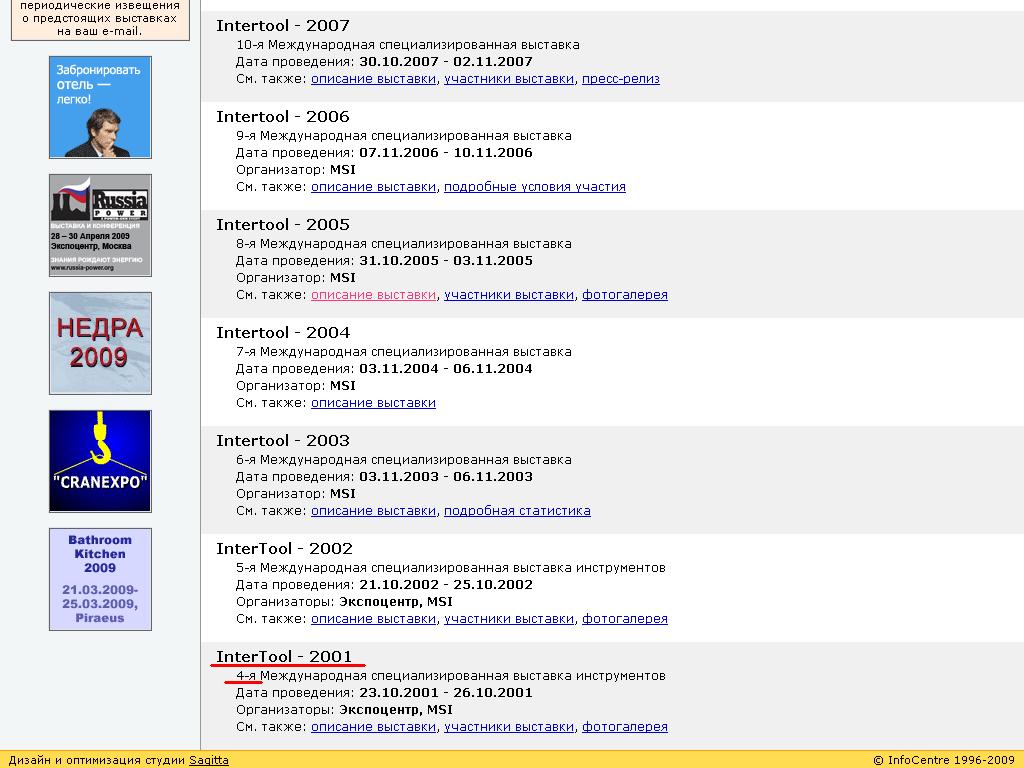1024x768 pixels.
Task: Open участники выставки for Intertool 2007
Action: coord(509,79)
